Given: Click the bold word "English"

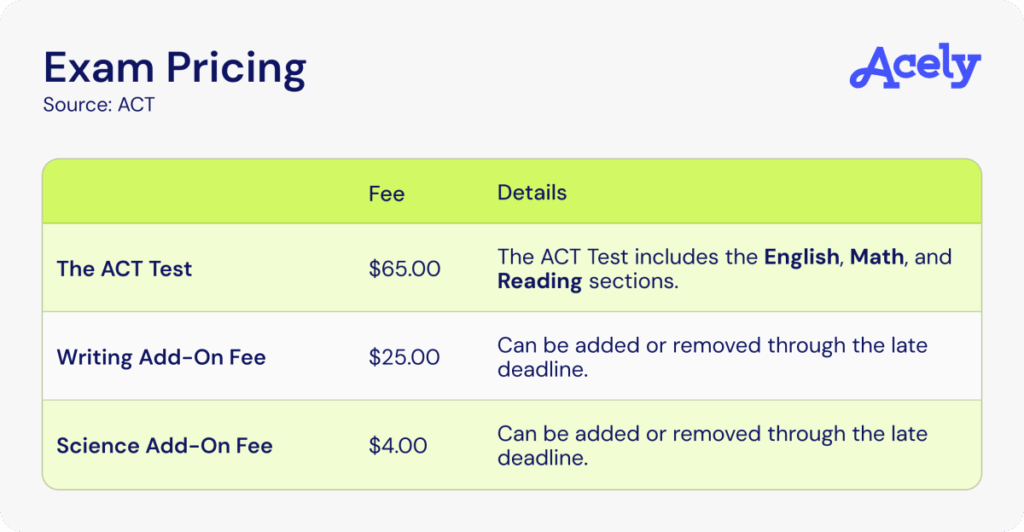Looking at the screenshot, I should (x=801, y=257).
